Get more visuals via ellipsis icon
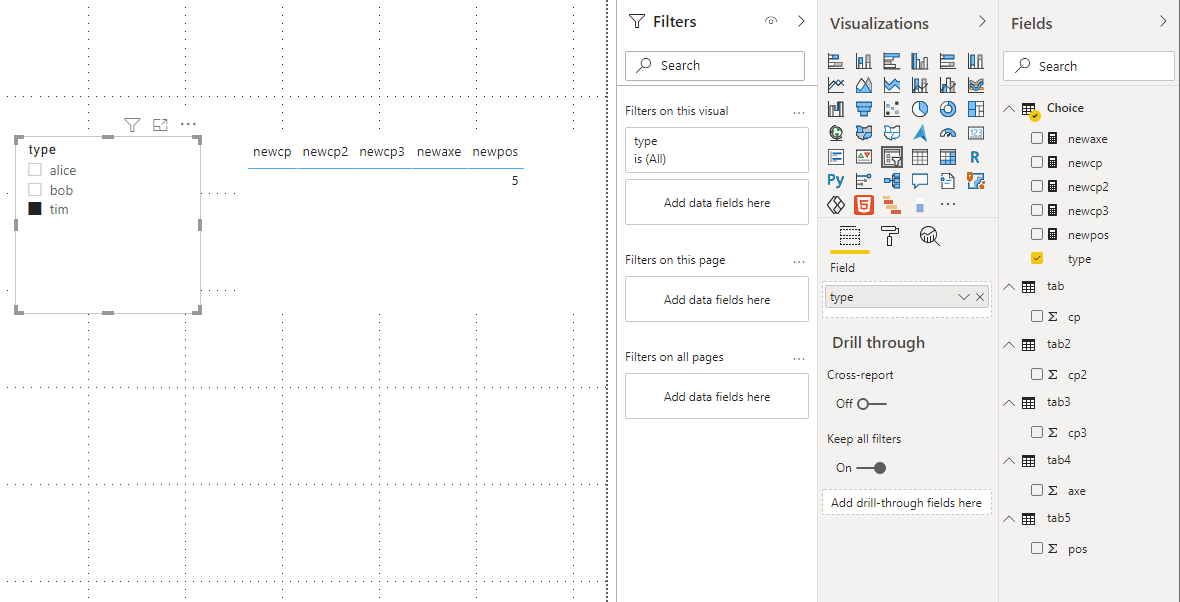Image resolution: width=1180 pixels, height=602 pixels. [x=948, y=204]
